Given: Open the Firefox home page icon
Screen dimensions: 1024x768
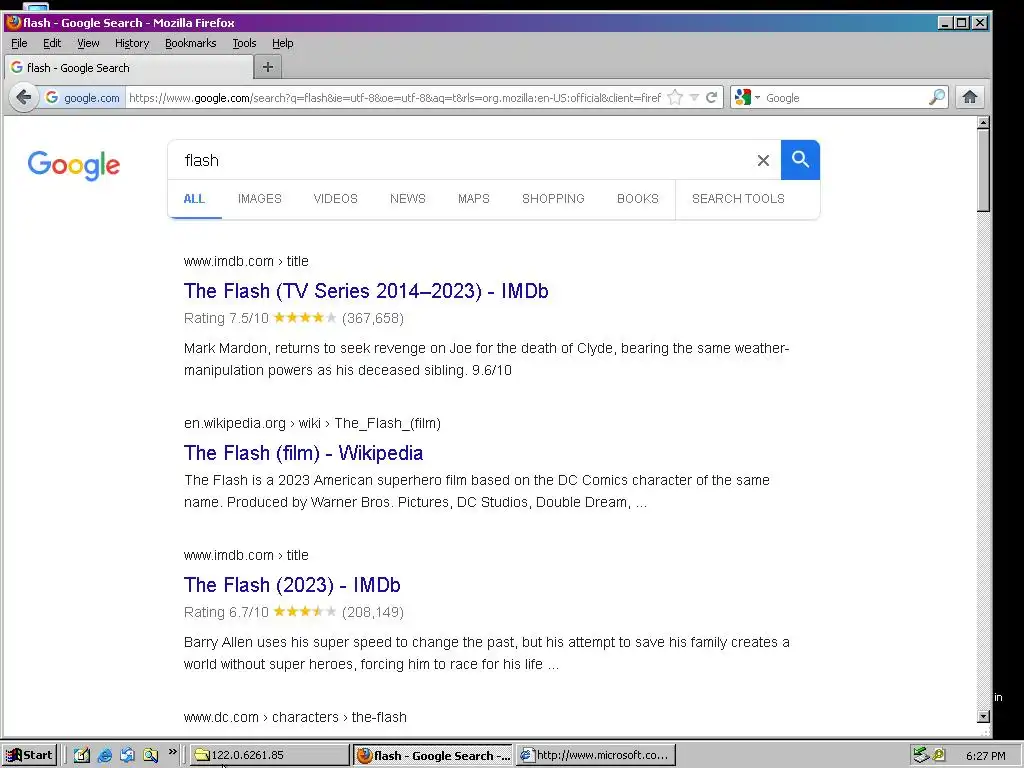Looking at the screenshot, I should (970, 97).
